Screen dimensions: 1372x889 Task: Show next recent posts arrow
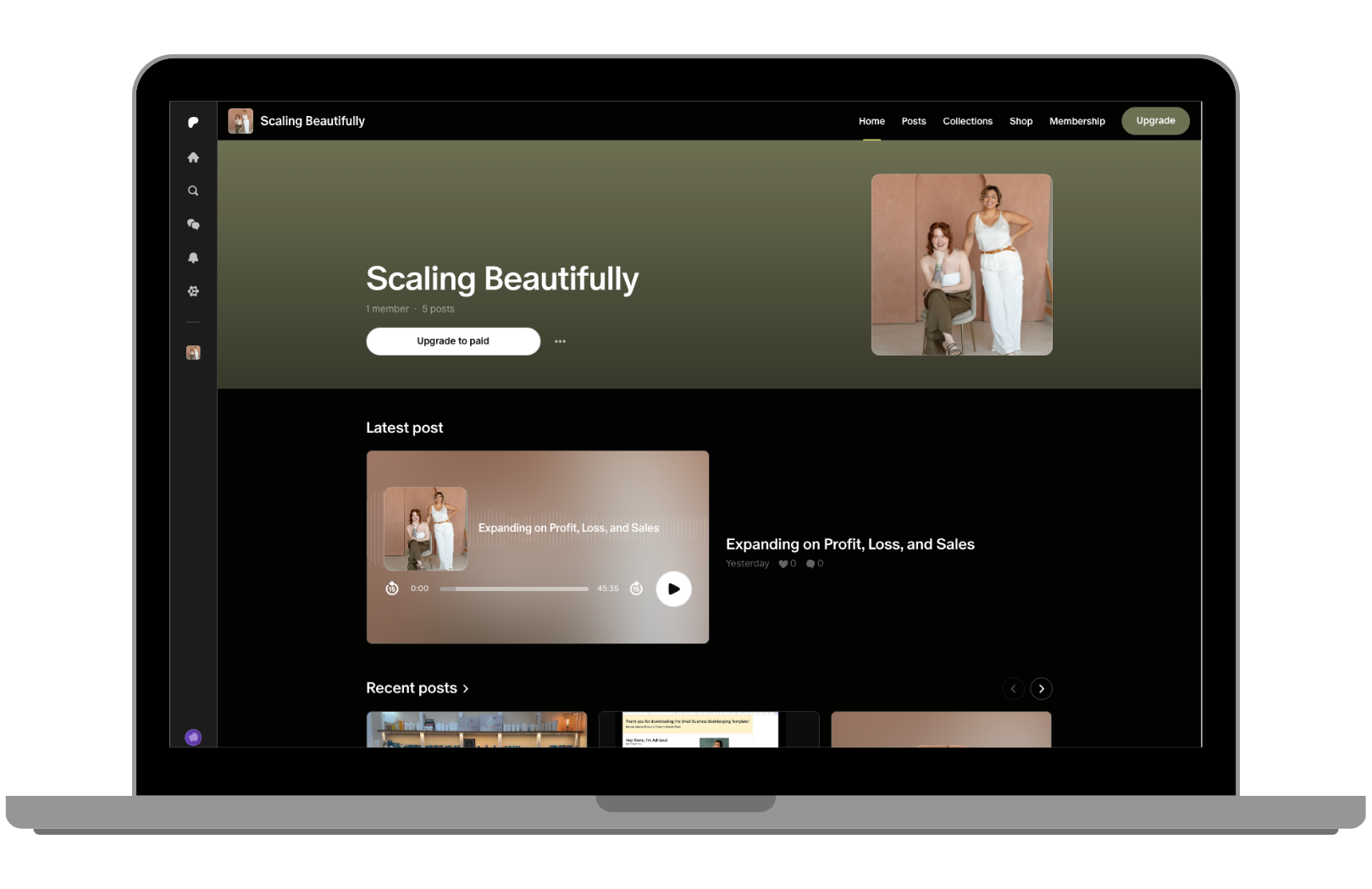(1041, 688)
